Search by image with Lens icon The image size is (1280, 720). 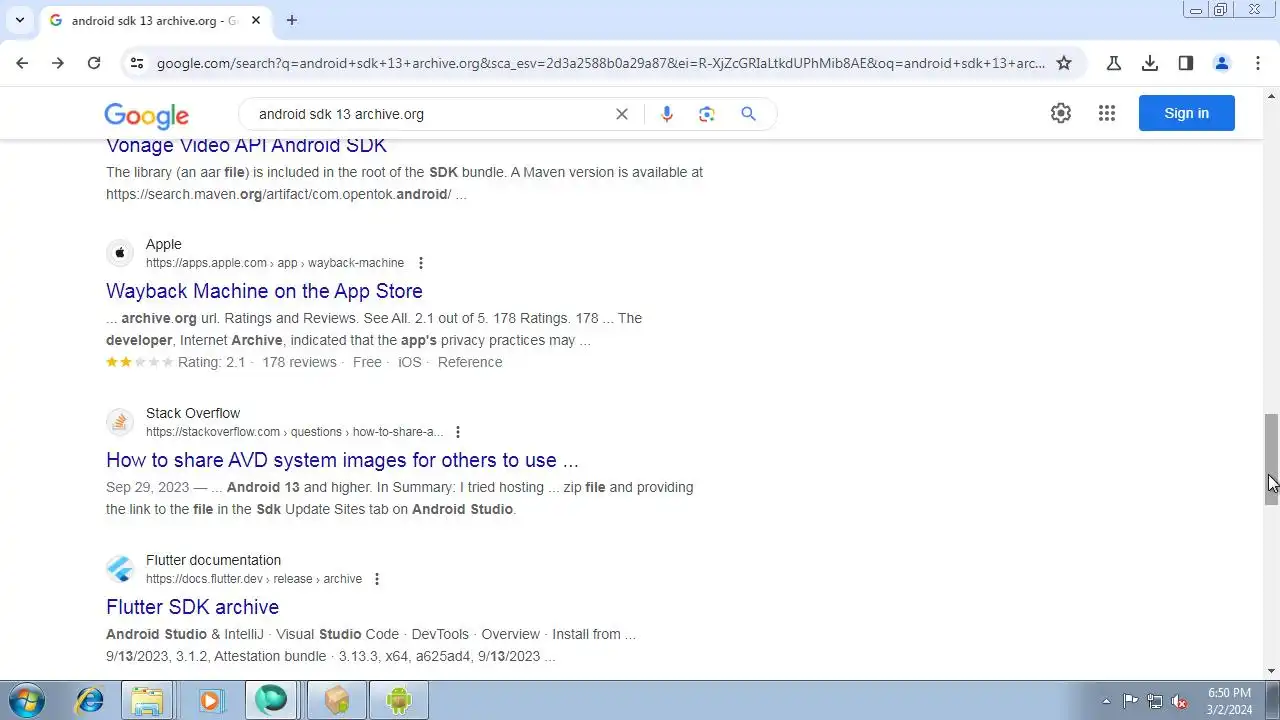point(707,114)
